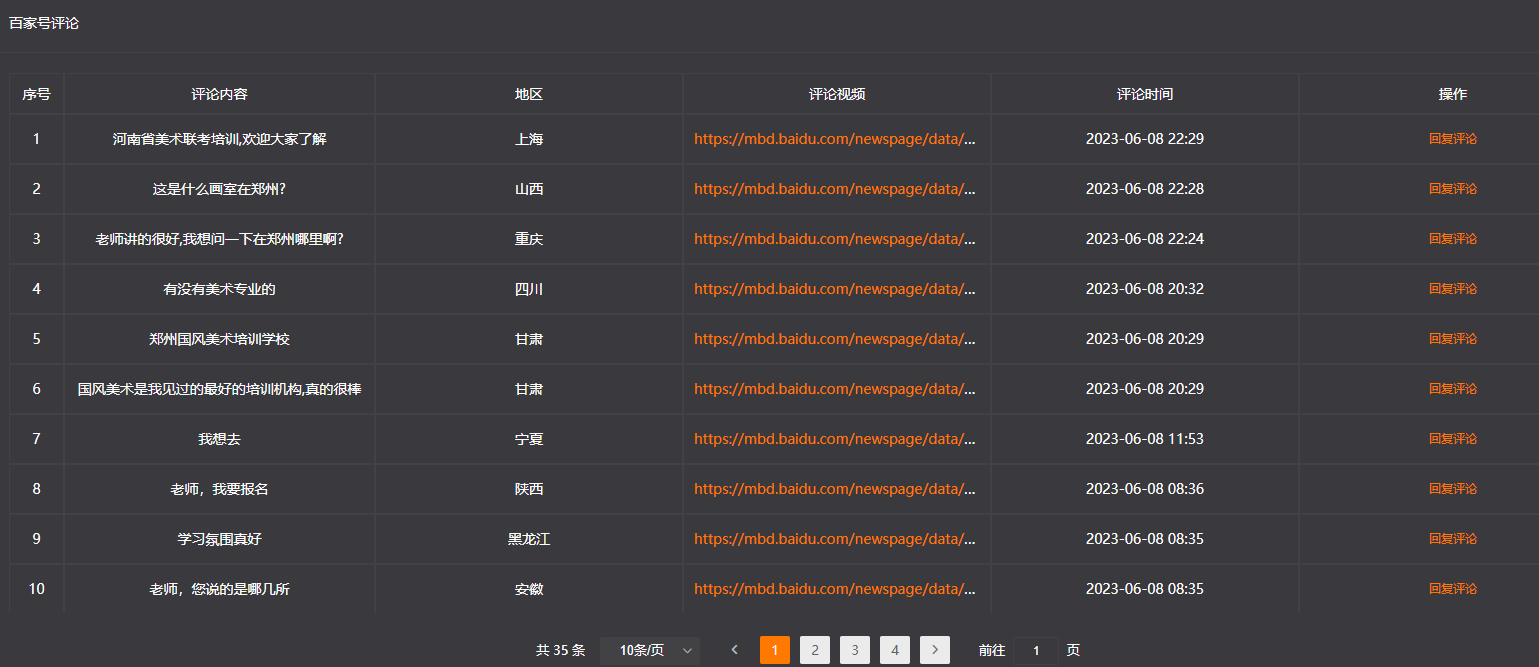The width and height of the screenshot is (1539, 667).
Task: Reply to comment 学习氛围真好
Action: coord(1453,539)
